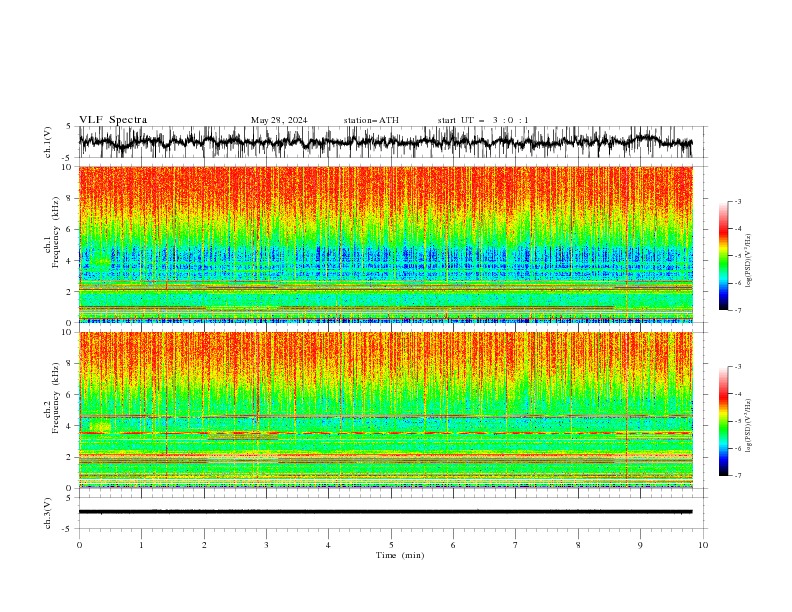Click the ch.2 spectrogram panel
Image resolution: width=792 pixels, height=612 pixels.
tap(385, 410)
